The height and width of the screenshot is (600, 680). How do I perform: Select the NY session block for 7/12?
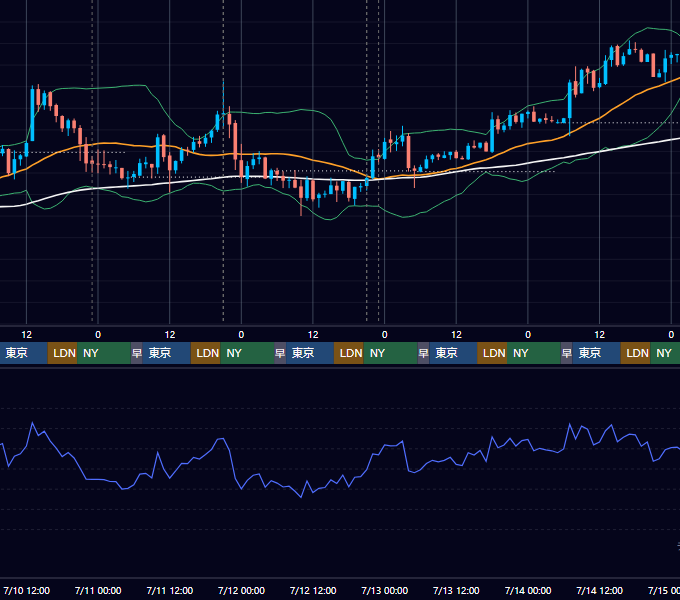tap(390, 353)
